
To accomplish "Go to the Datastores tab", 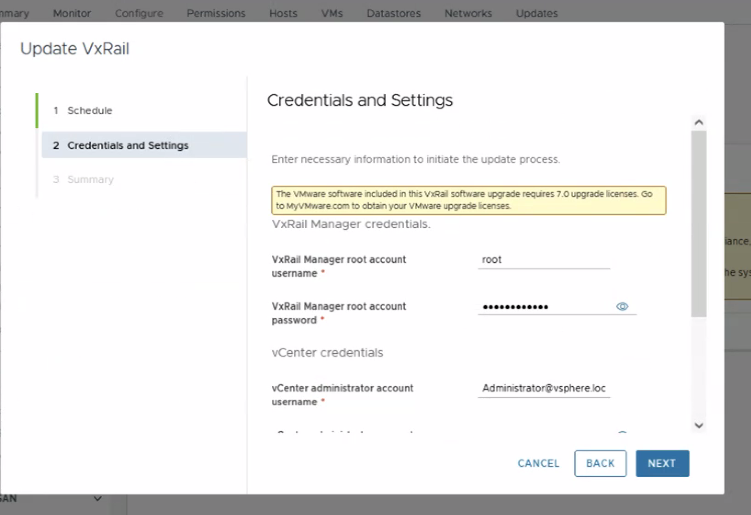I will (x=394, y=13).
